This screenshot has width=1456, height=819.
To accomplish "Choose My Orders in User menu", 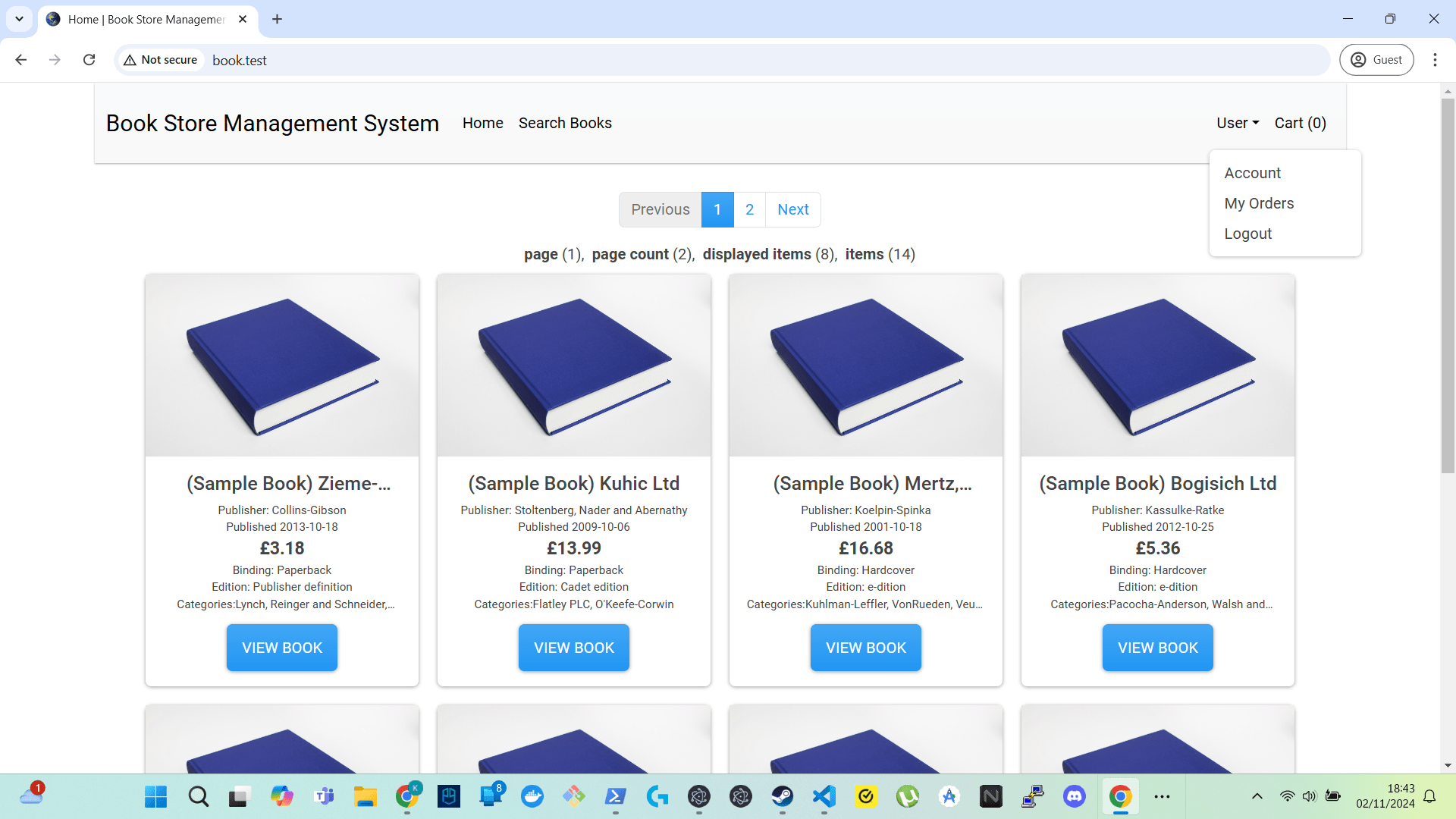I will tap(1259, 203).
